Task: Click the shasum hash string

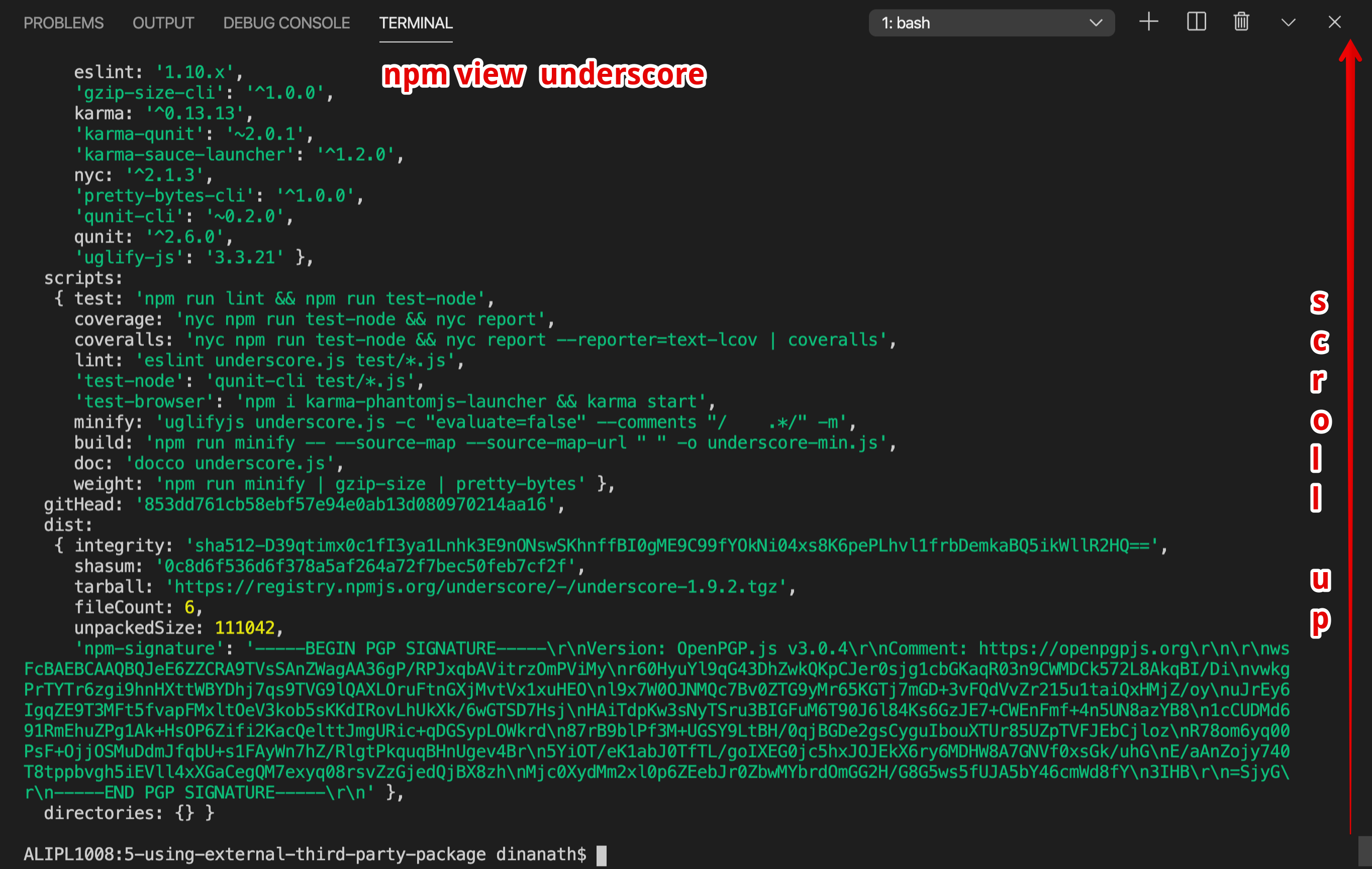Action: (365, 566)
